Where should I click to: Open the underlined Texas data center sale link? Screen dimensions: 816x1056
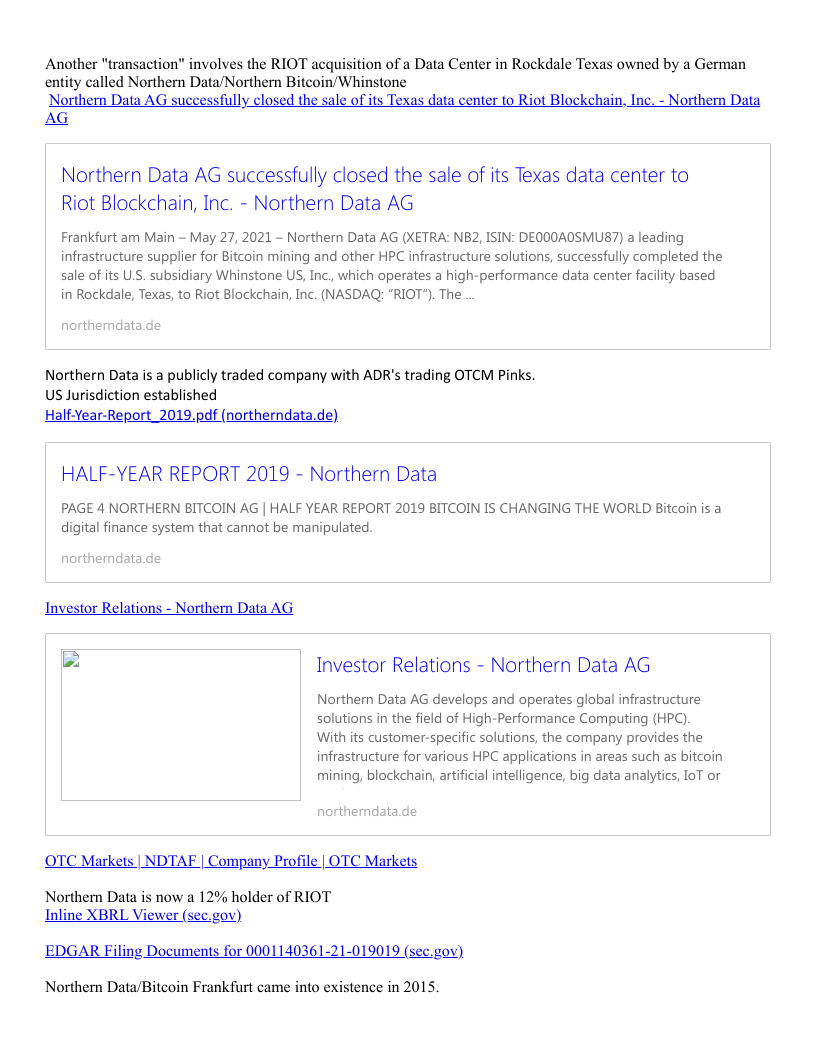(x=404, y=100)
